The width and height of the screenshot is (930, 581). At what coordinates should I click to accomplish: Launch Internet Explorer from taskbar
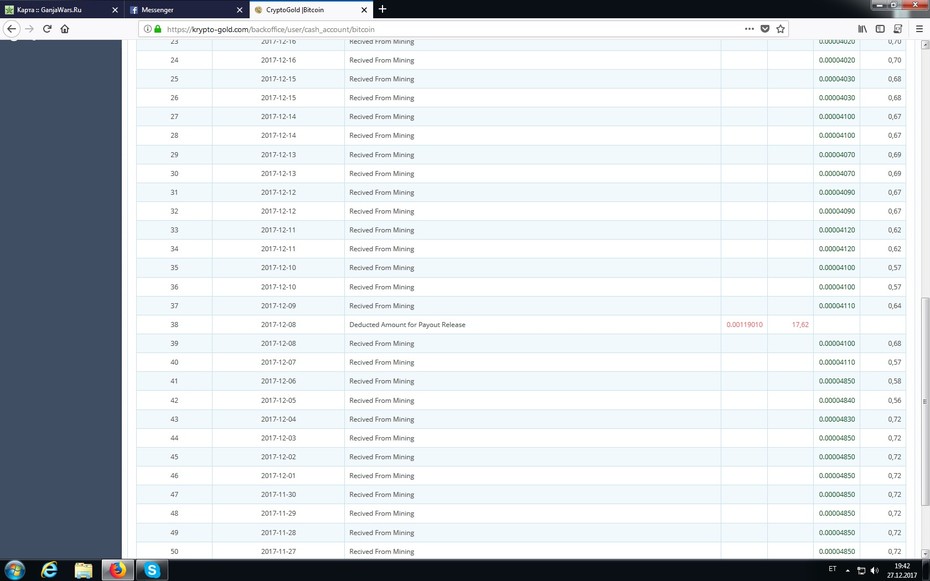pos(49,570)
